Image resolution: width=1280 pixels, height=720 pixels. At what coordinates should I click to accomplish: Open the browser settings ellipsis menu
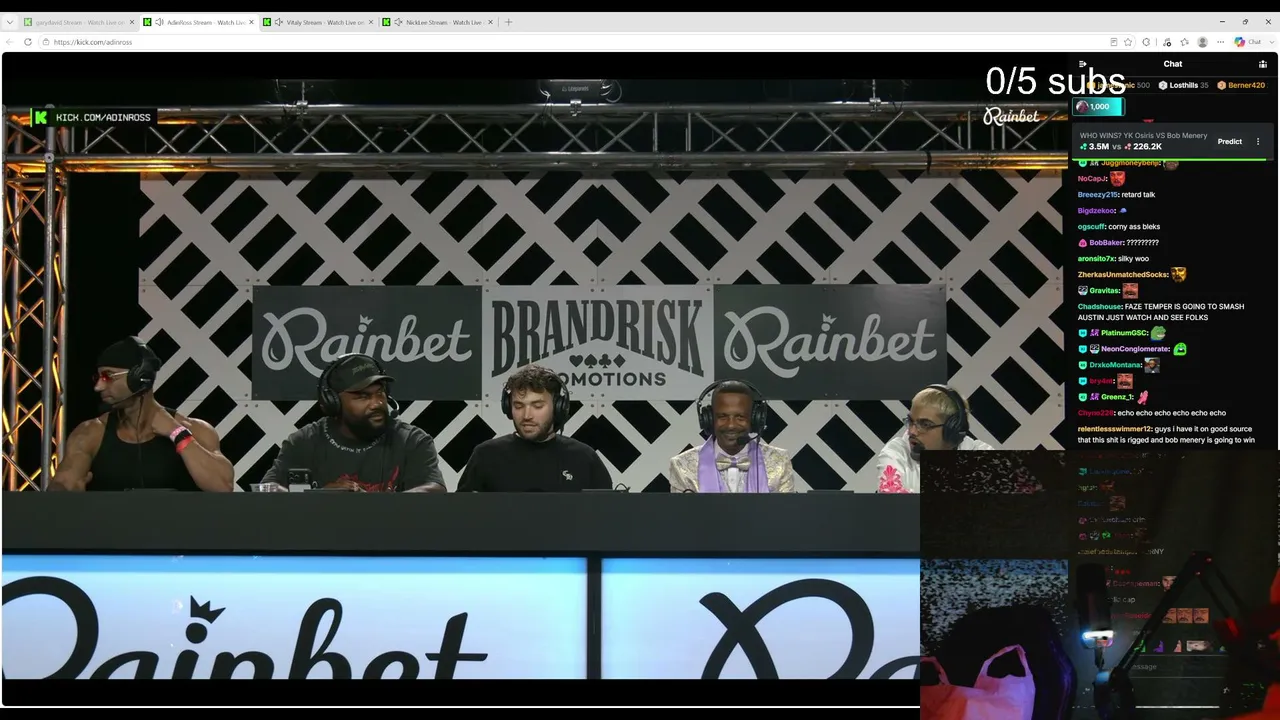tap(1220, 42)
